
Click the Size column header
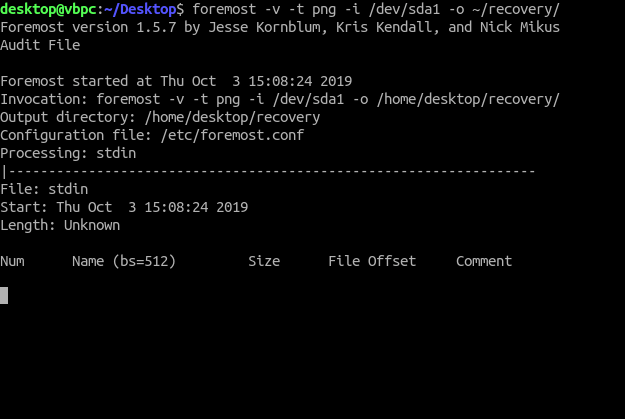point(264,261)
